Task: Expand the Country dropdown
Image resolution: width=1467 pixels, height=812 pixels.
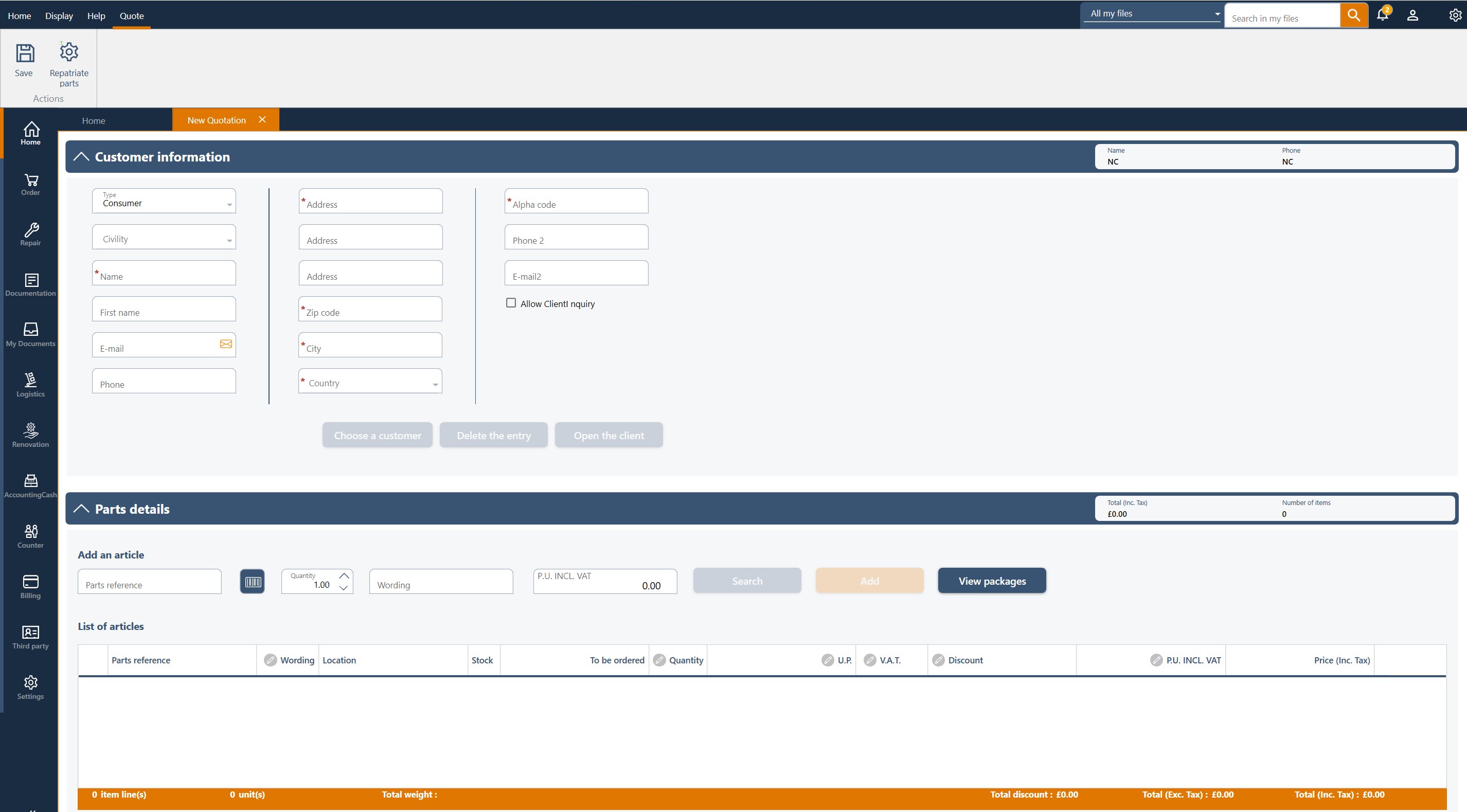Action: pos(370,382)
